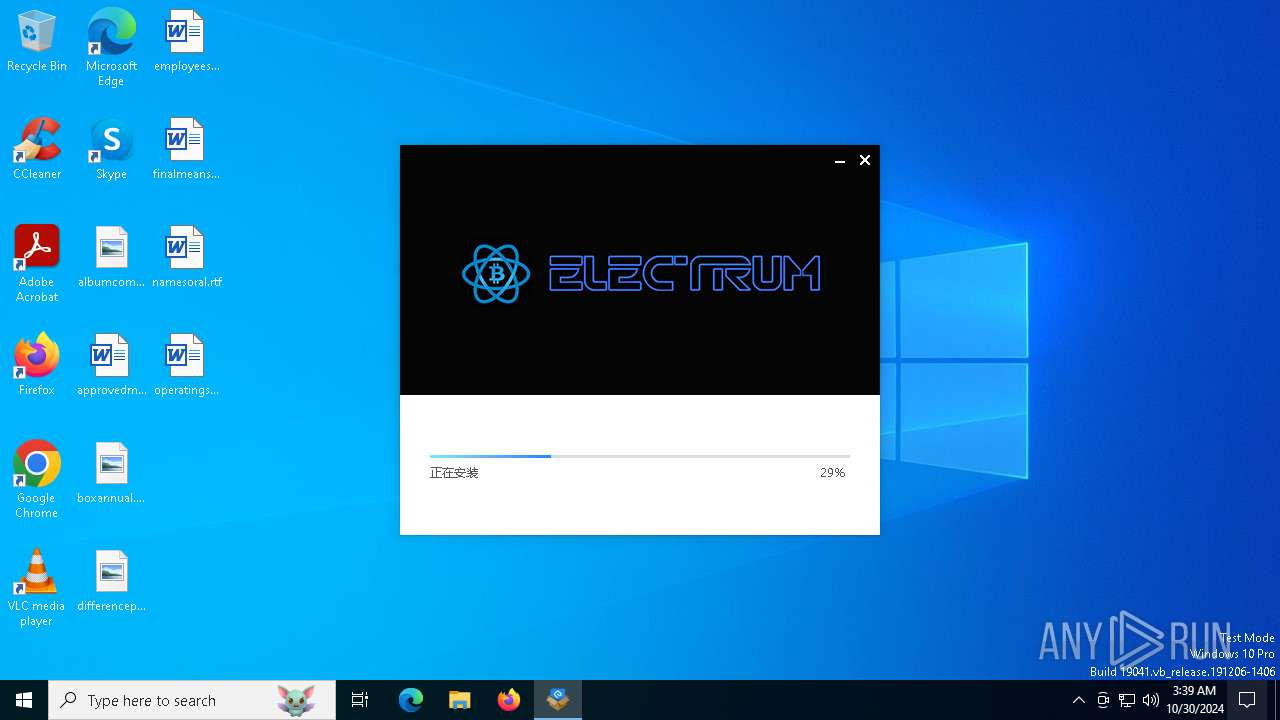Screen dimensions: 1280x720
Task: Open CCleaner desktop shortcut
Action: [x=37, y=150]
